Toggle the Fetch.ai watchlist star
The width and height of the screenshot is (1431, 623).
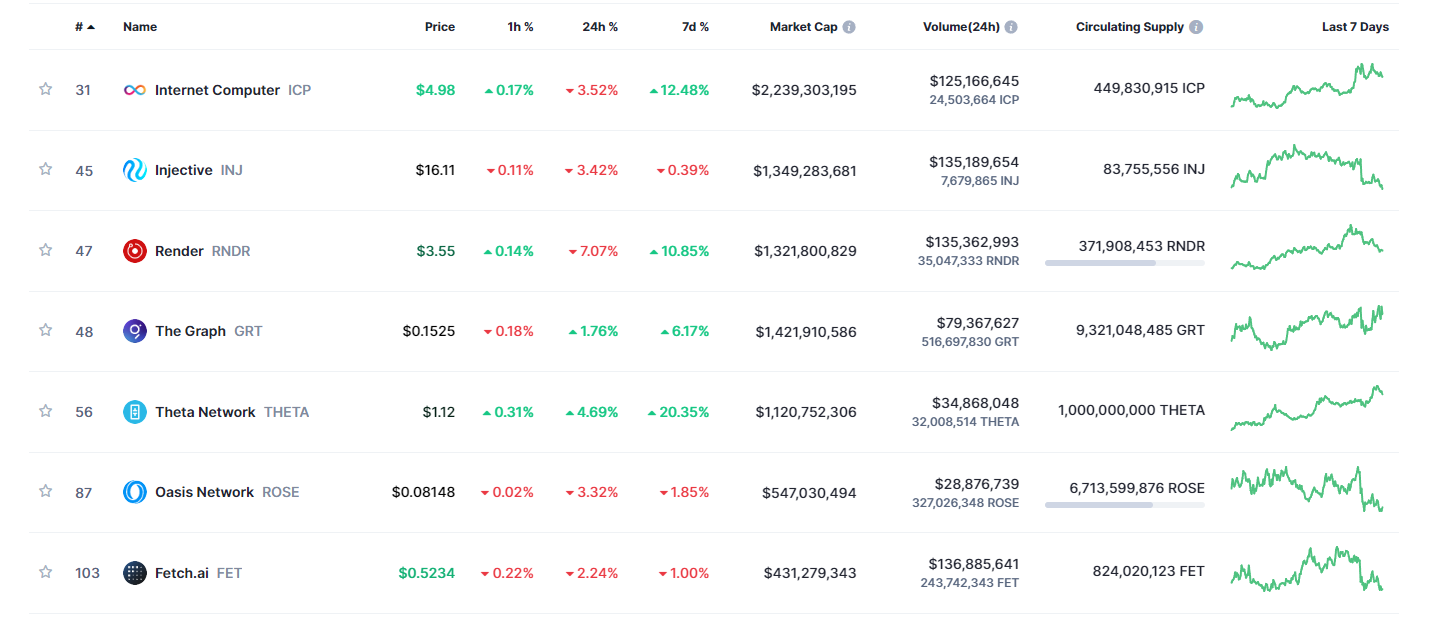point(45,572)
